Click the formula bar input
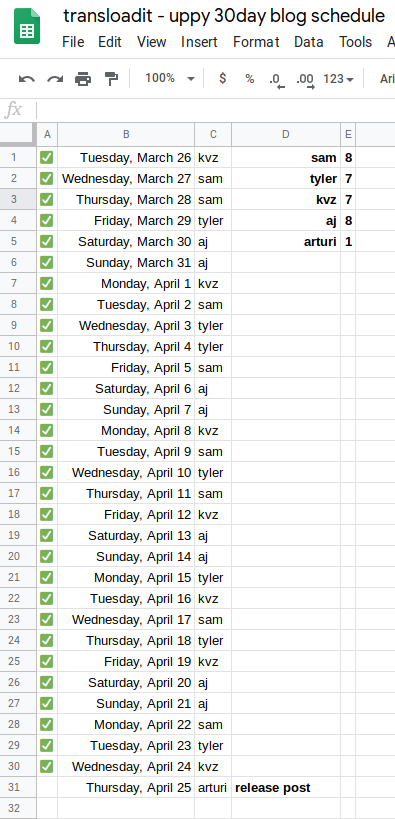Screen dimensions: 395x819 (214, 110)
